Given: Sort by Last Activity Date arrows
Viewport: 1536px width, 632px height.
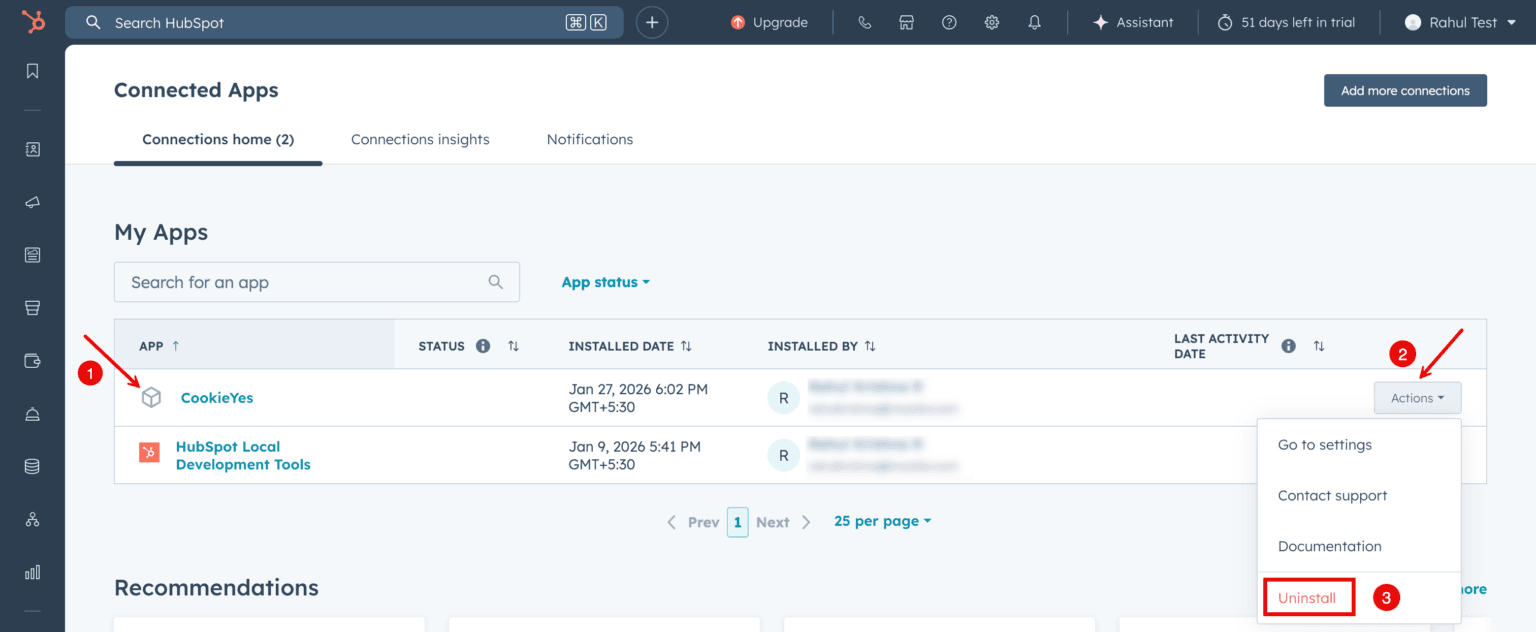Looking at the screenshot, I should [x=1319, y=346].
